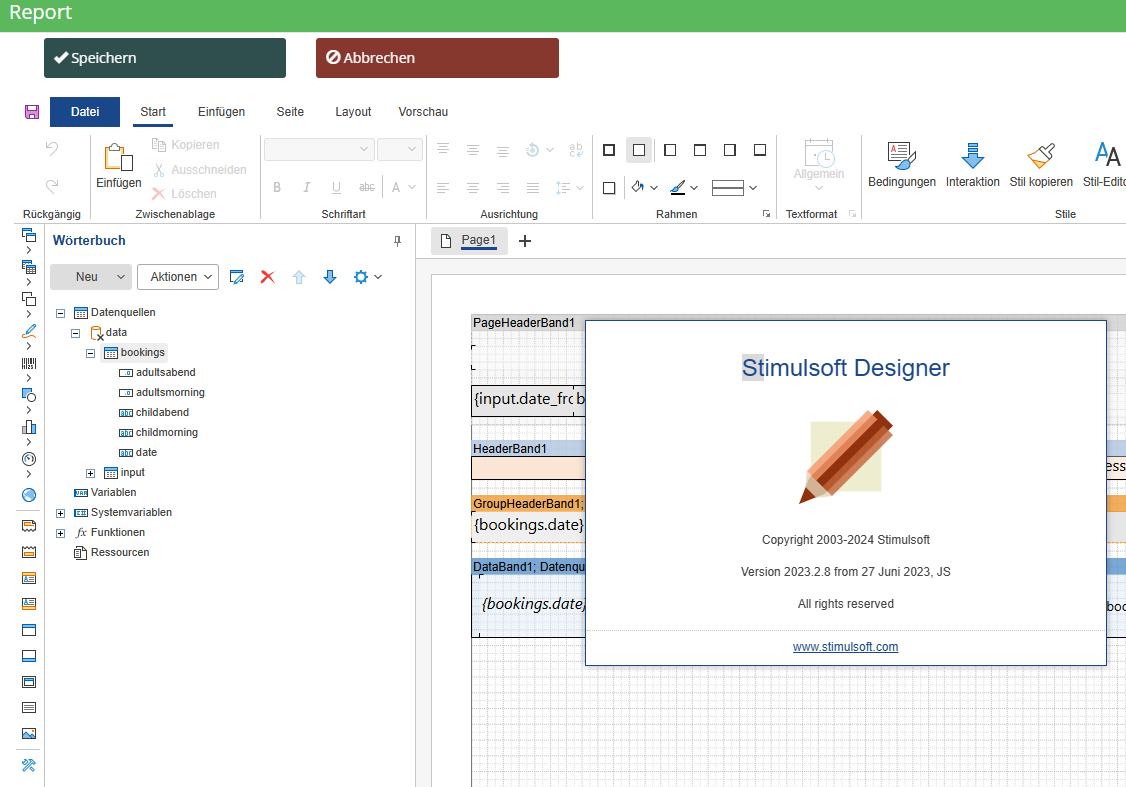Select the image component in toolbox
Viewport: 1126px width, 787px height.
(x=29, y=734)
